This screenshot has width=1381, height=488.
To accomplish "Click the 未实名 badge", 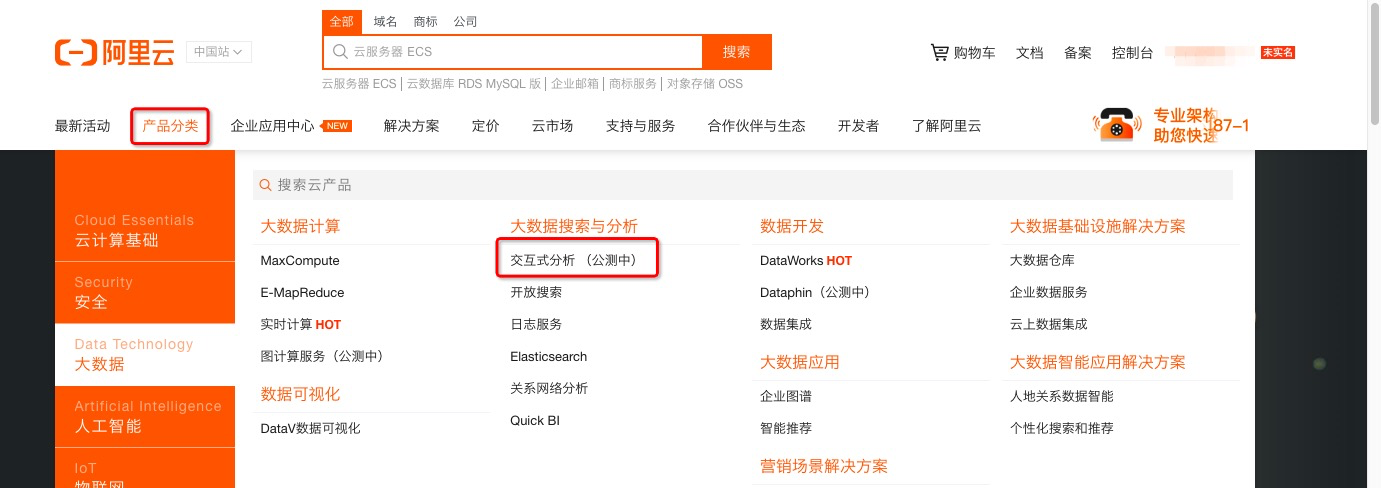I will click(x=1278, y=52).
